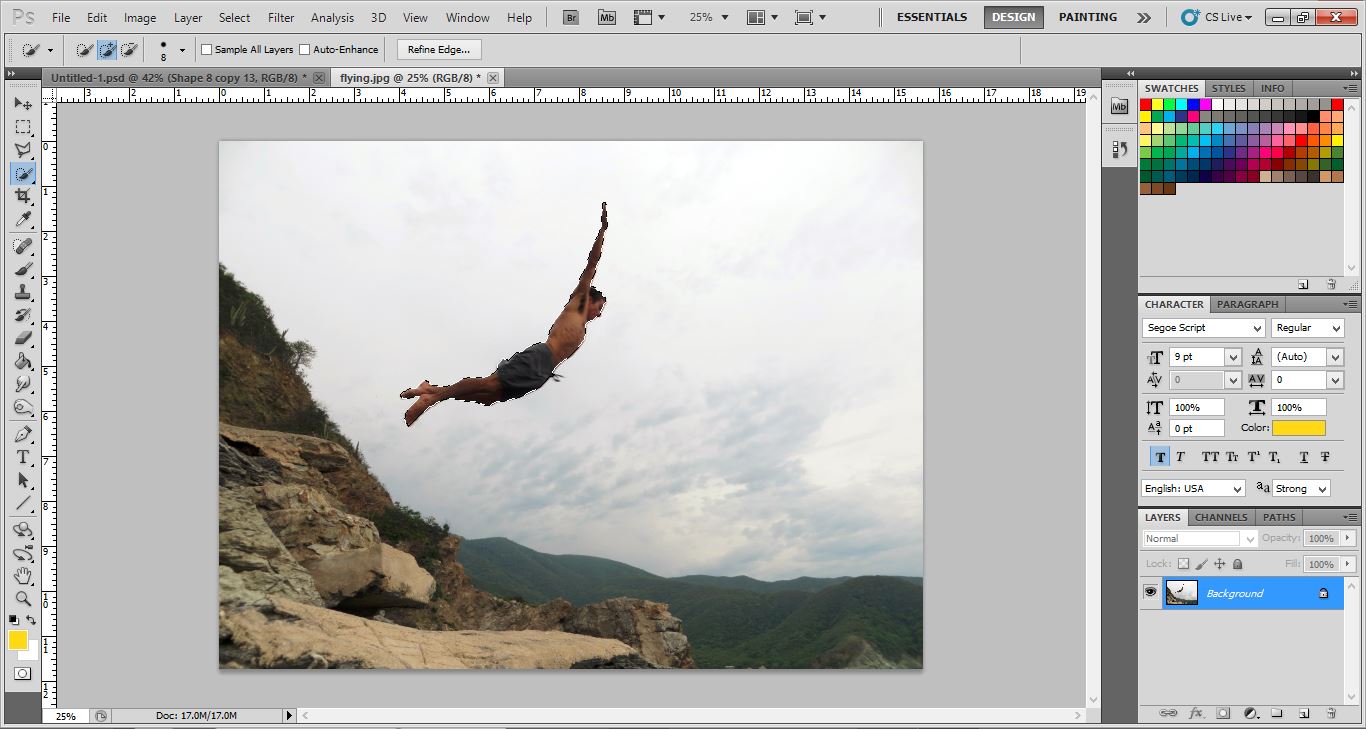Screen dimensions: 1366x729
Task: Switch to the Channels tab
Action: click(1221, 517)
